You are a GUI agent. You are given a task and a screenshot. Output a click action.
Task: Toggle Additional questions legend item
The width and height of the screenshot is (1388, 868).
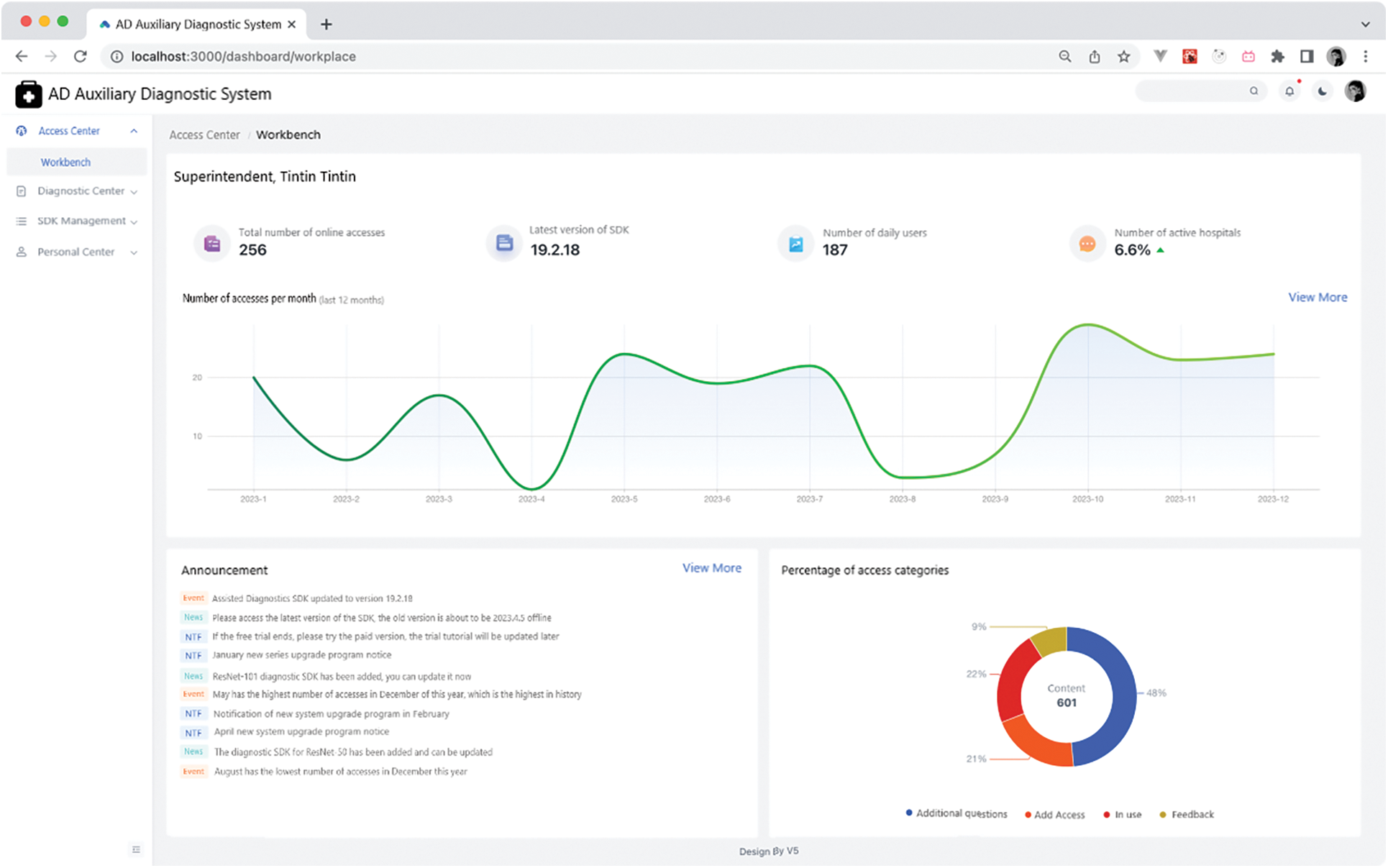tap(956, 813)
